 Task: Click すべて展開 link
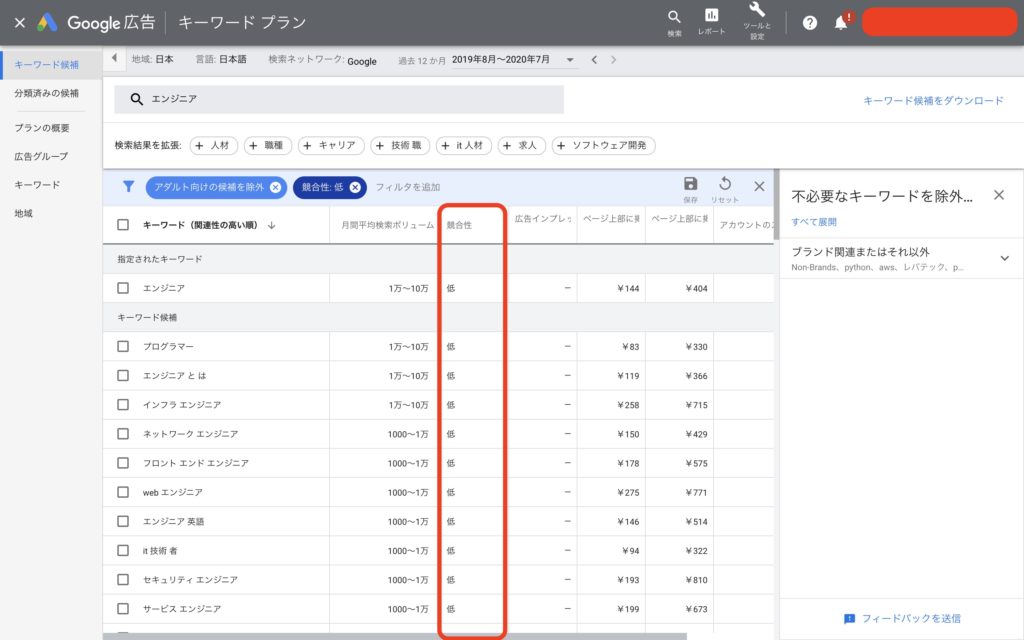click(x=814, y=222)
